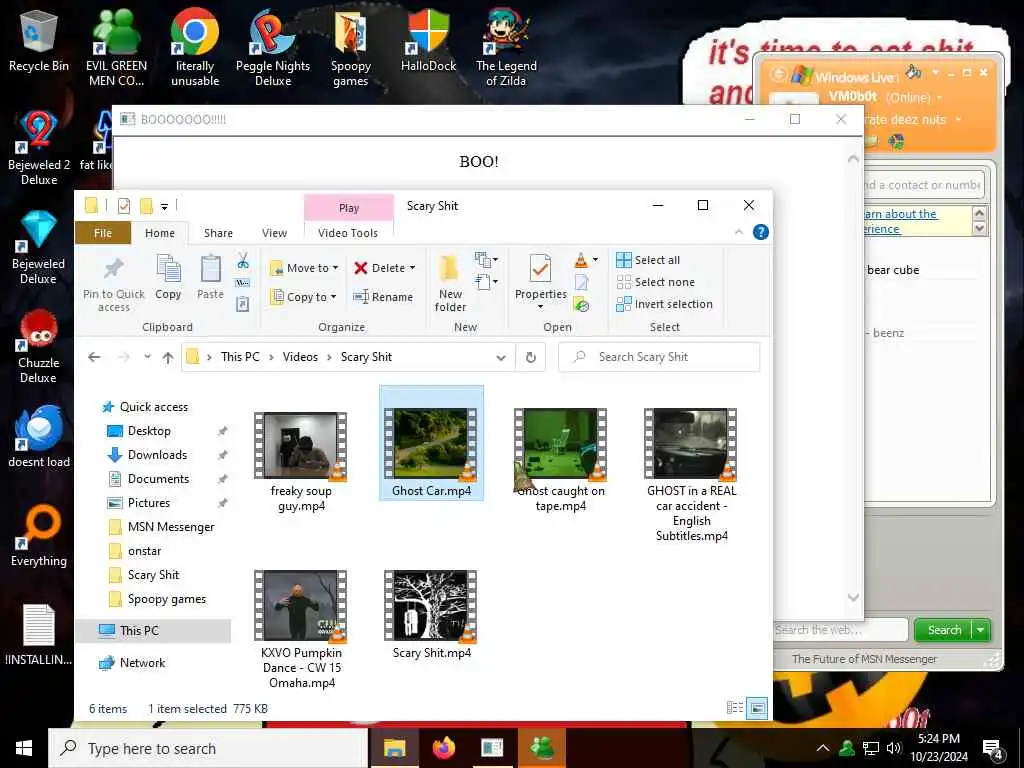
Task: Click the Paste shortcut icon in Clipboard group
Action: point(243,304)
